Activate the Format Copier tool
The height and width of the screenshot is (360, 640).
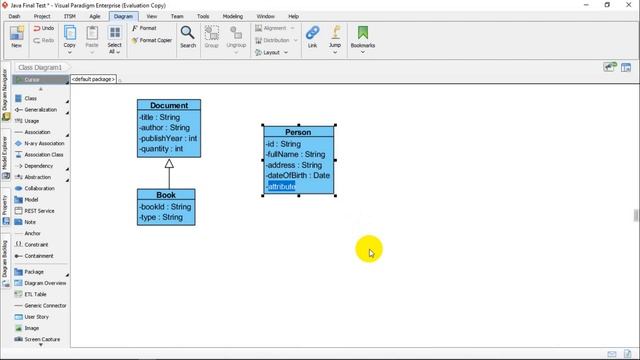pyautogui.click(x=151, y=40)
